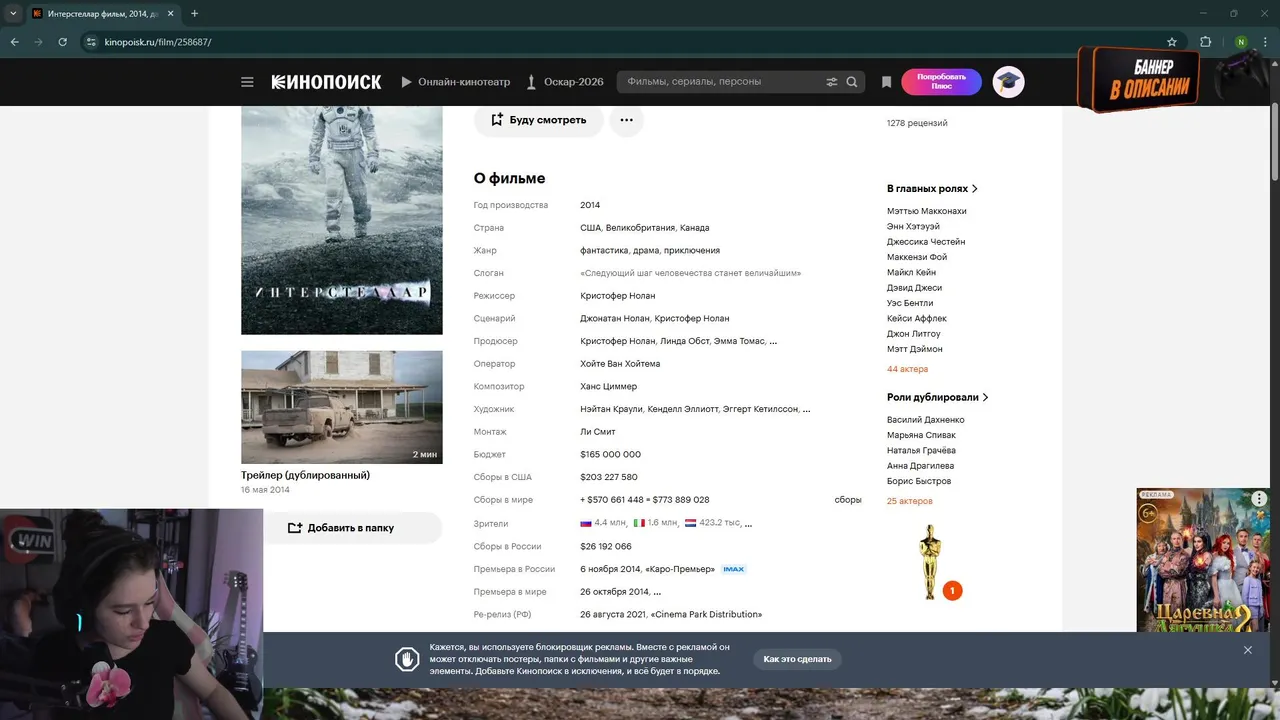Open 44 актера link

[907, 369]
